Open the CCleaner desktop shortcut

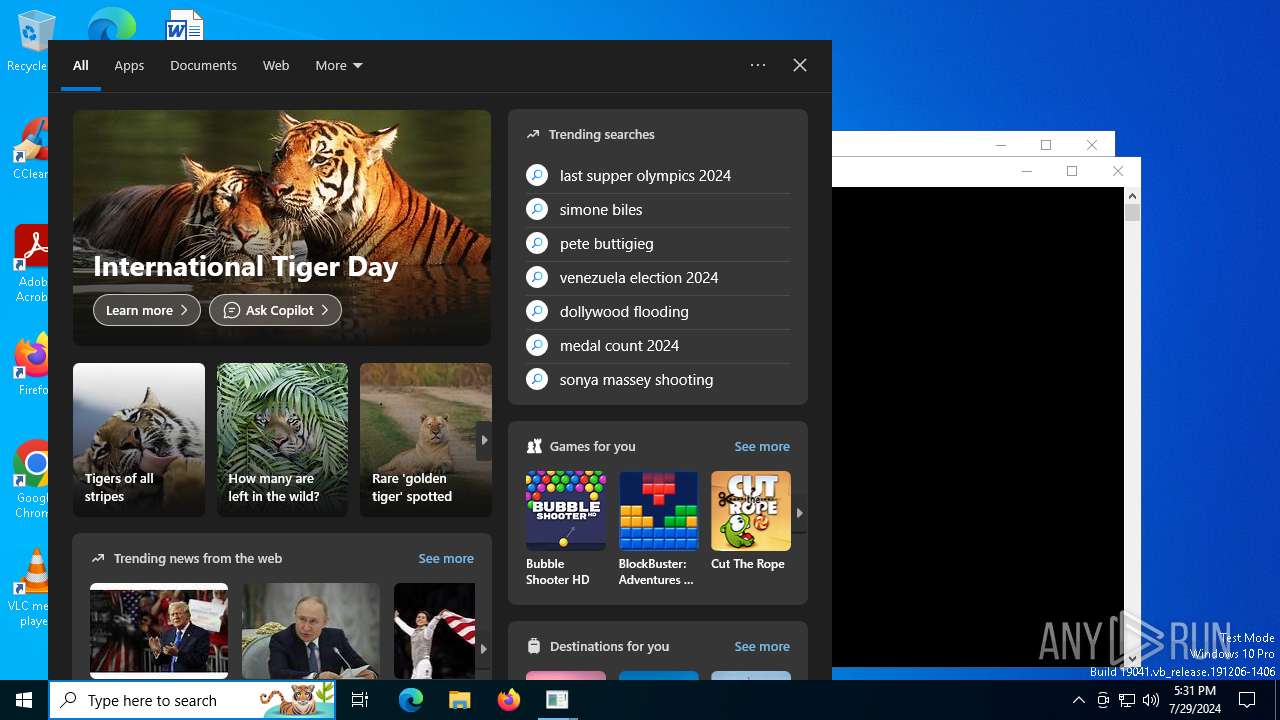[x=30, y=148]
